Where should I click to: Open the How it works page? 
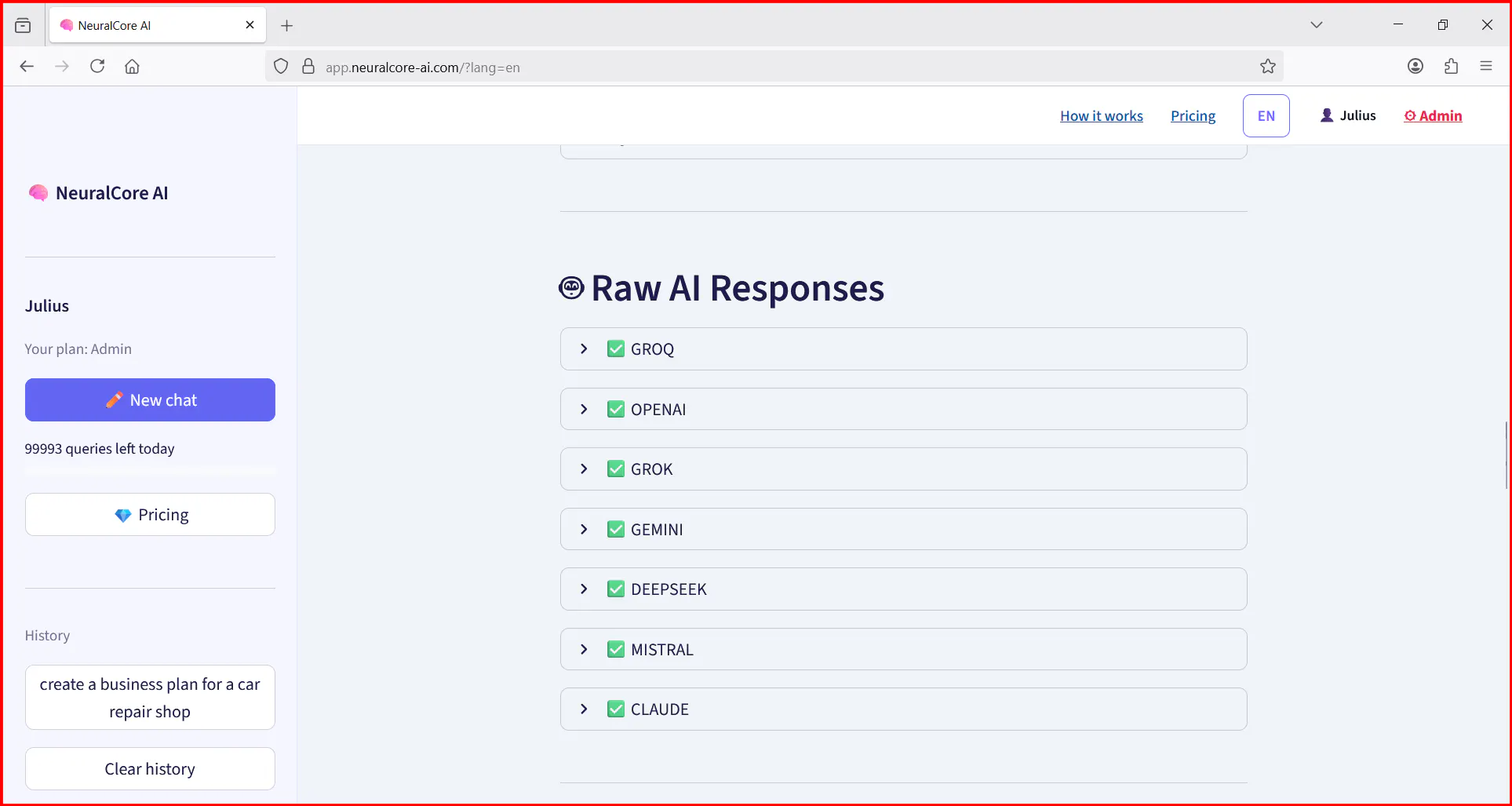coord(1102,116)
